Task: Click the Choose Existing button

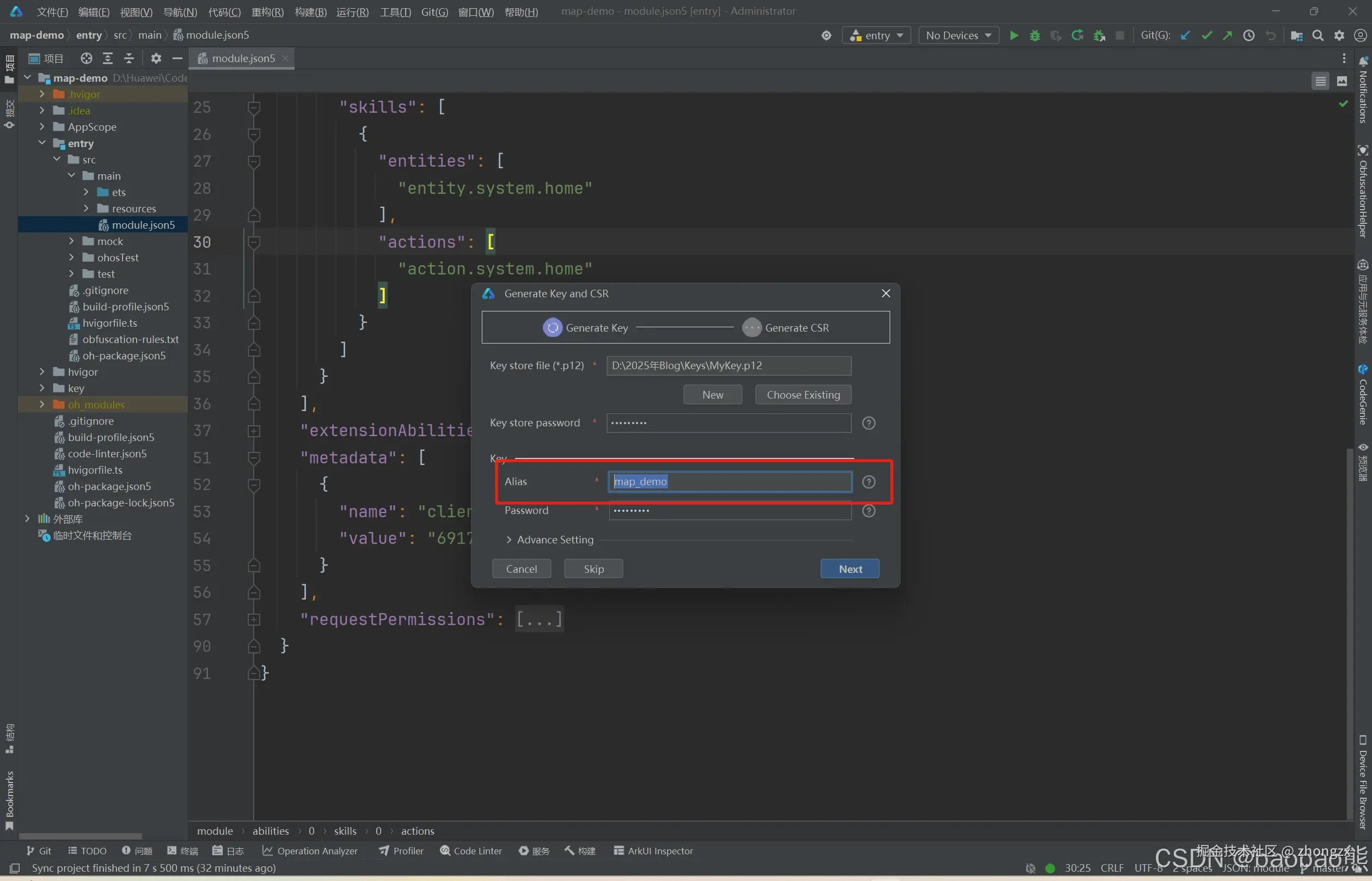Action: coord(803,395)
